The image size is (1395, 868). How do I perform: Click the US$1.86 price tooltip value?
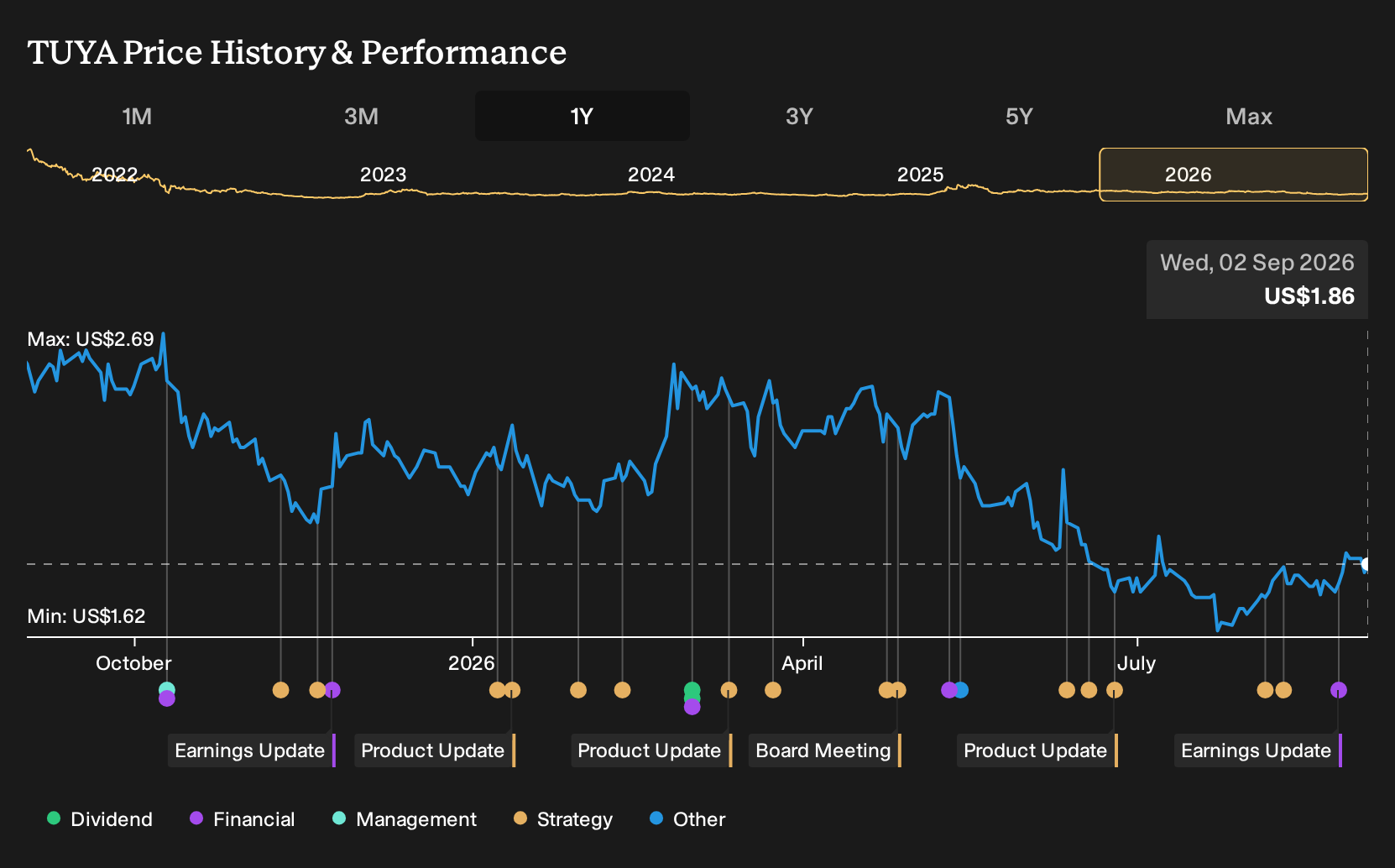pyautogui.click(x=1309, y=296)
